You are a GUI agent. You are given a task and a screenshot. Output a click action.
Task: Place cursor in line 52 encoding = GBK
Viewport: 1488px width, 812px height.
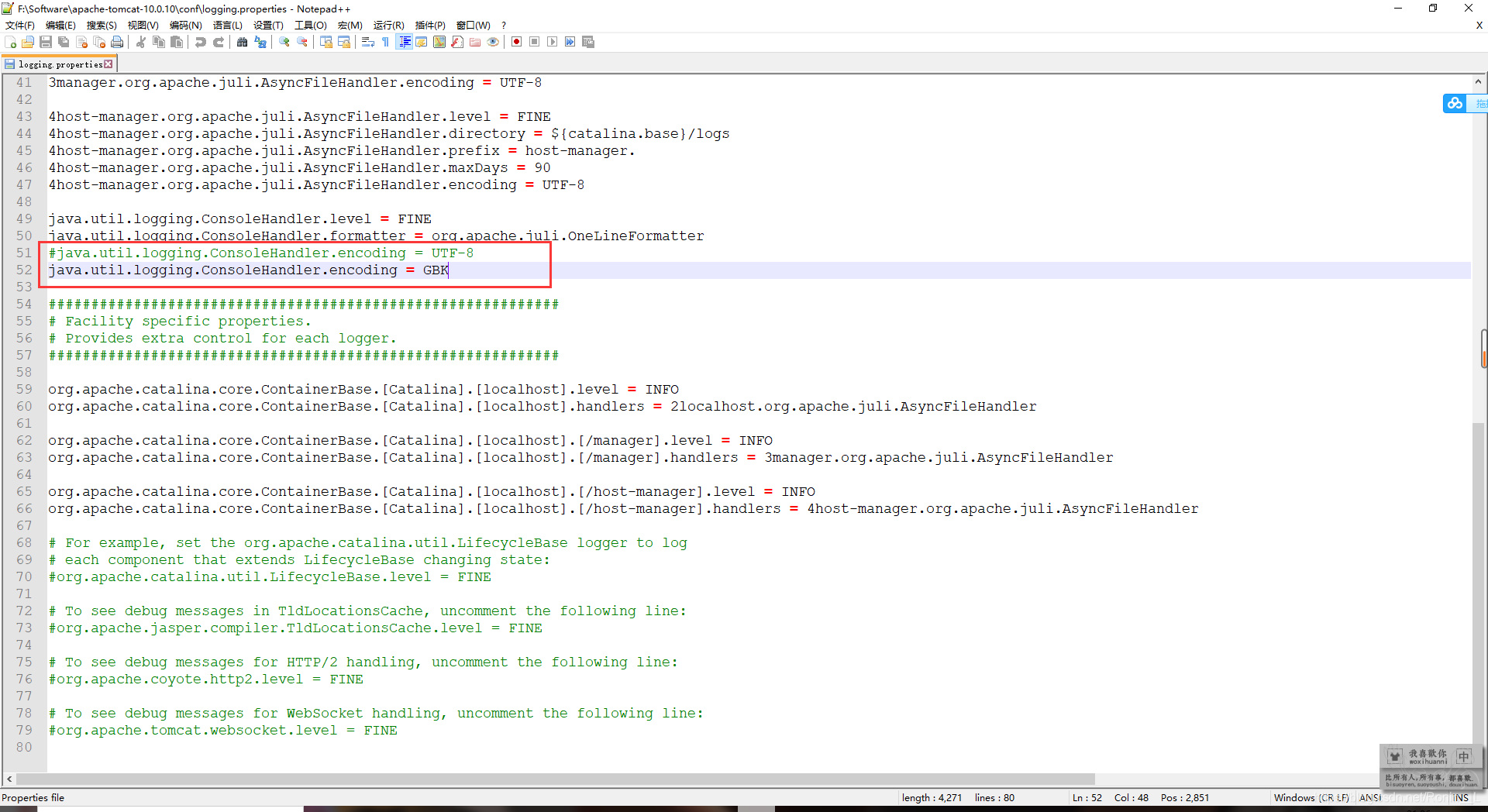248,270
